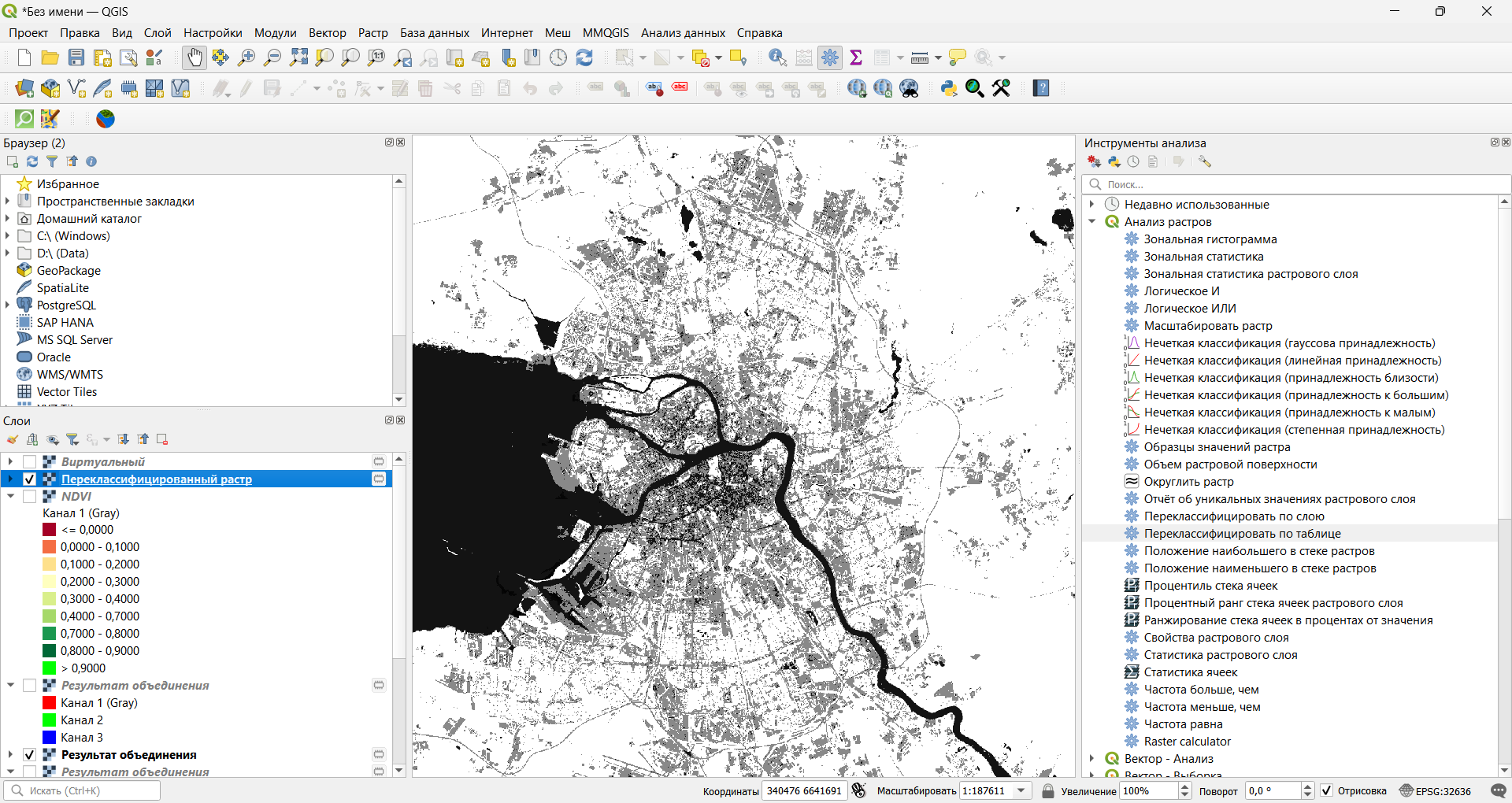Select Переклассифицировать по таблице algorithm
Screen dimensions: 1512x803
pos(1242,534)
